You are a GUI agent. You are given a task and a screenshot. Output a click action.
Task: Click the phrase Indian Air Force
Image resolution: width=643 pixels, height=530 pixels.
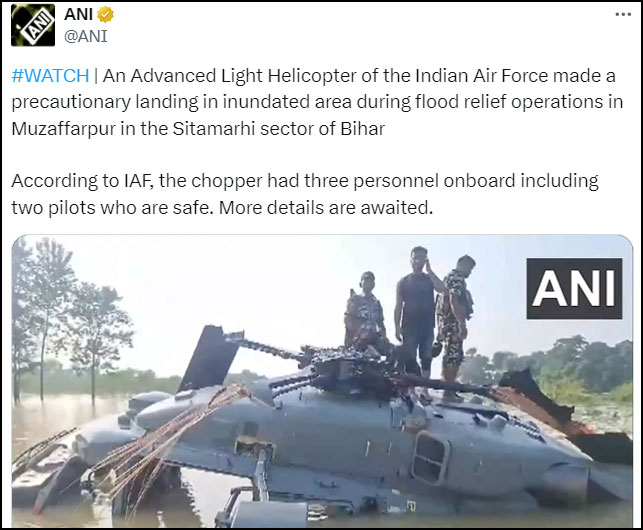click(x=481, y=76)
